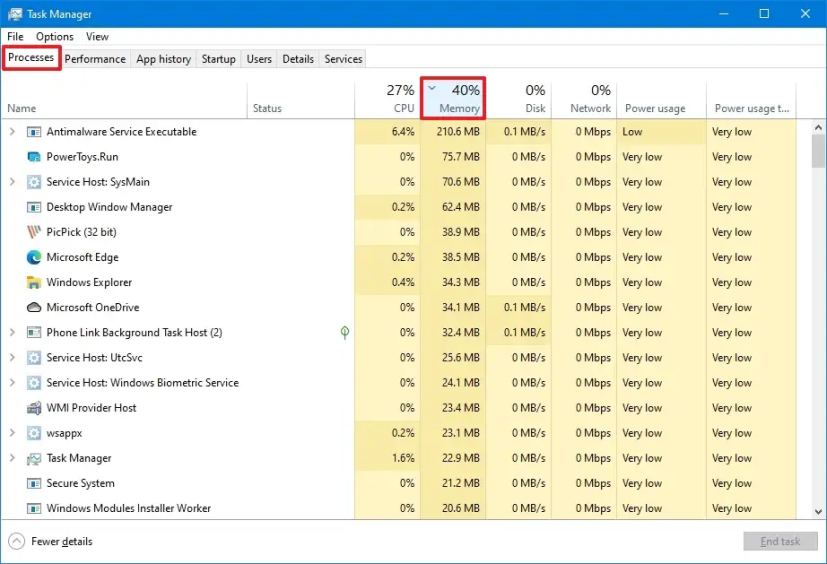Click the PicPick (32 bit) icon

point(34,232)
